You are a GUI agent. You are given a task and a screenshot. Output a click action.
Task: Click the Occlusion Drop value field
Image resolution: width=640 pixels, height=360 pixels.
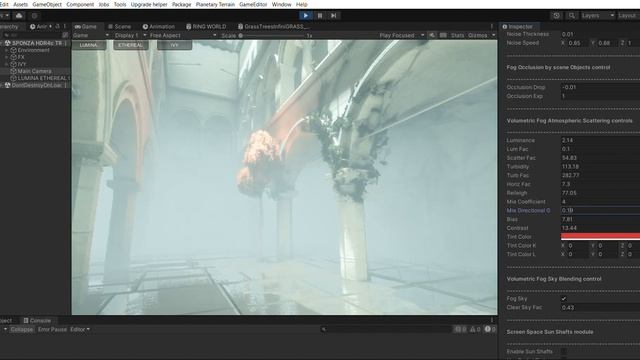(x=600, y=87)
